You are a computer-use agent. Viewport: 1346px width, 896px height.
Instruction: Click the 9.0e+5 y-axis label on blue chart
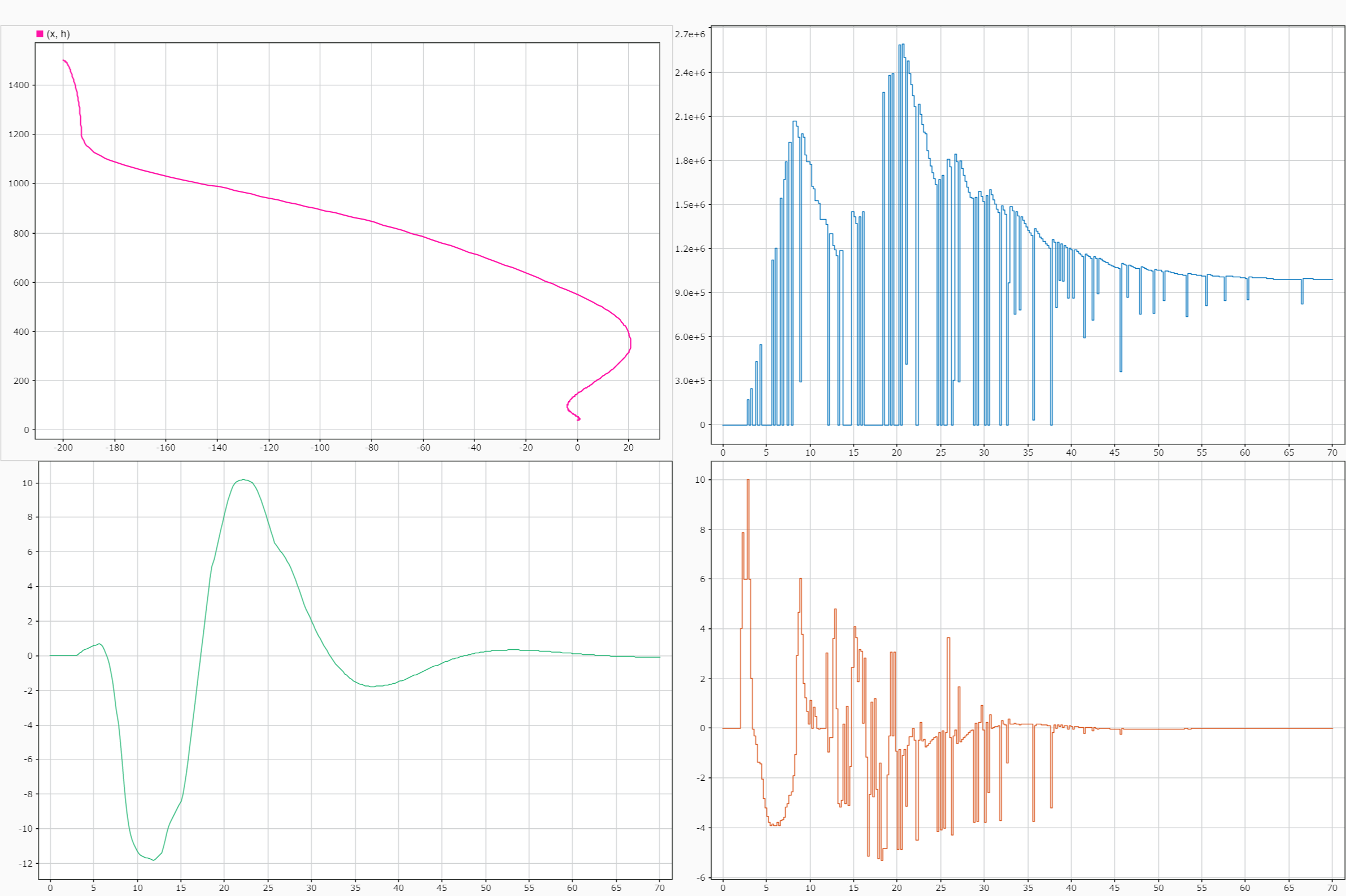pos(690,292)
